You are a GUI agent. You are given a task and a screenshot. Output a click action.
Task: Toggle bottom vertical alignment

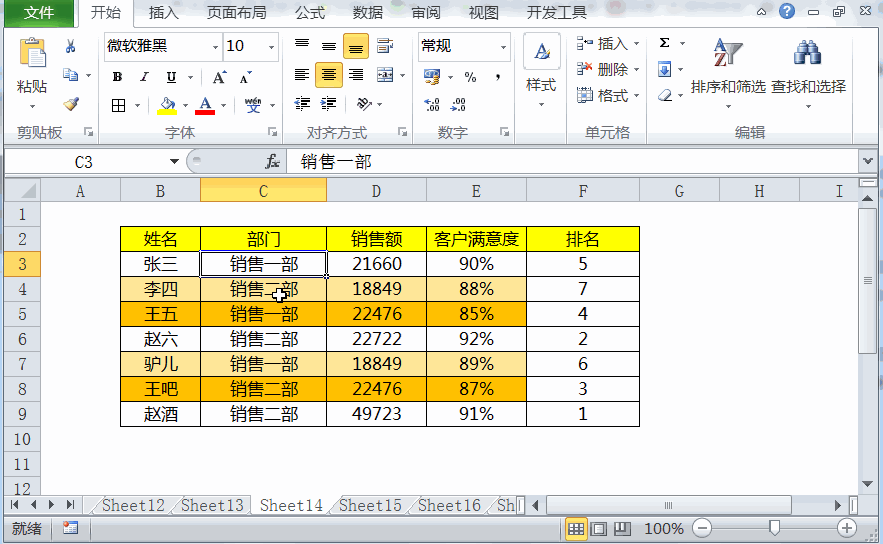pyautogui.click(x=356, y=46)
